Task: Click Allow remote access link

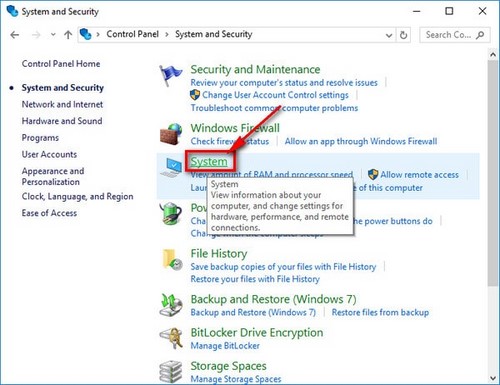Action: coord(420,175)
